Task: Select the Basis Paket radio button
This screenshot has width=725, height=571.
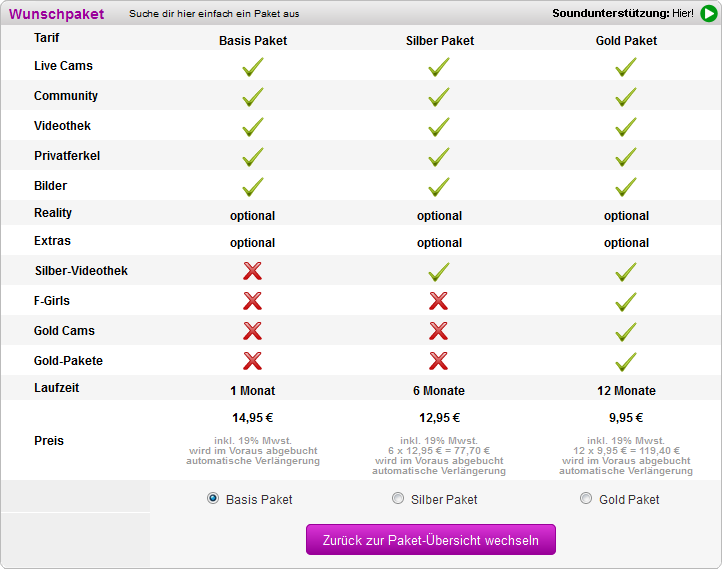Action: (213, 498)
